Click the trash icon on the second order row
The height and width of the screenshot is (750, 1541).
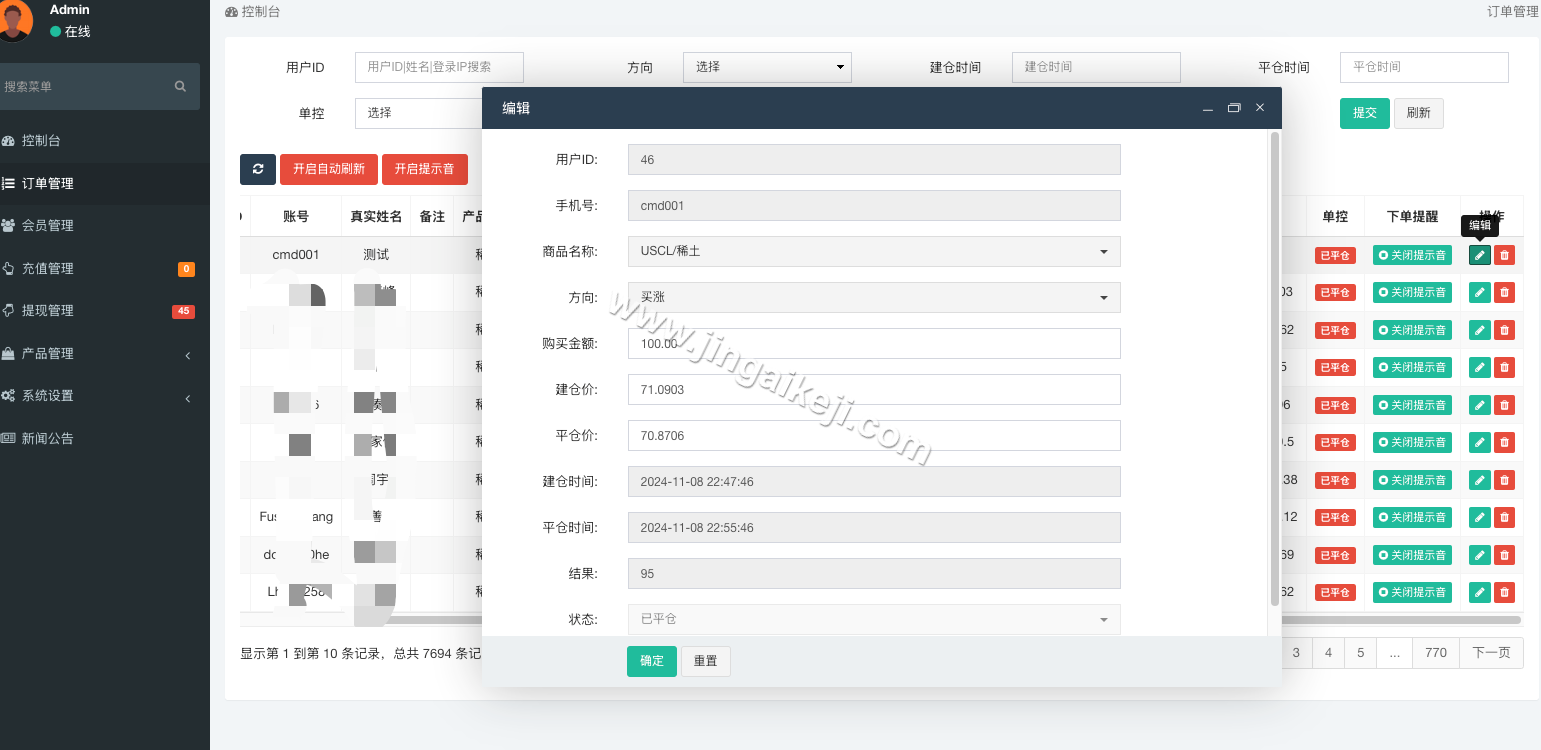[1504, 292]
